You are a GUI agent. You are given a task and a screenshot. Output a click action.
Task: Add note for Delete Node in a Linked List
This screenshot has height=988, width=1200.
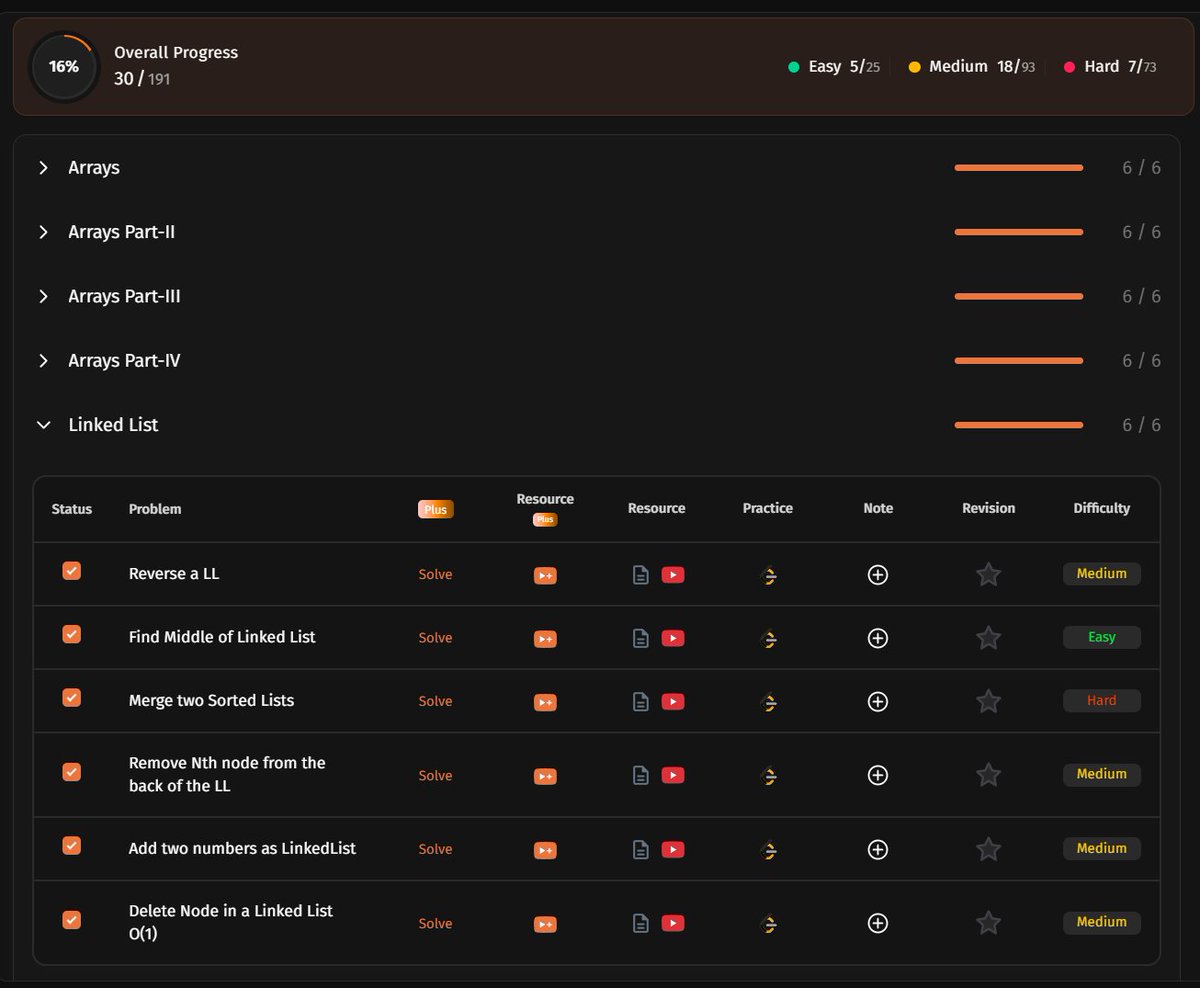pyautogui.click(x=878, y=923)
